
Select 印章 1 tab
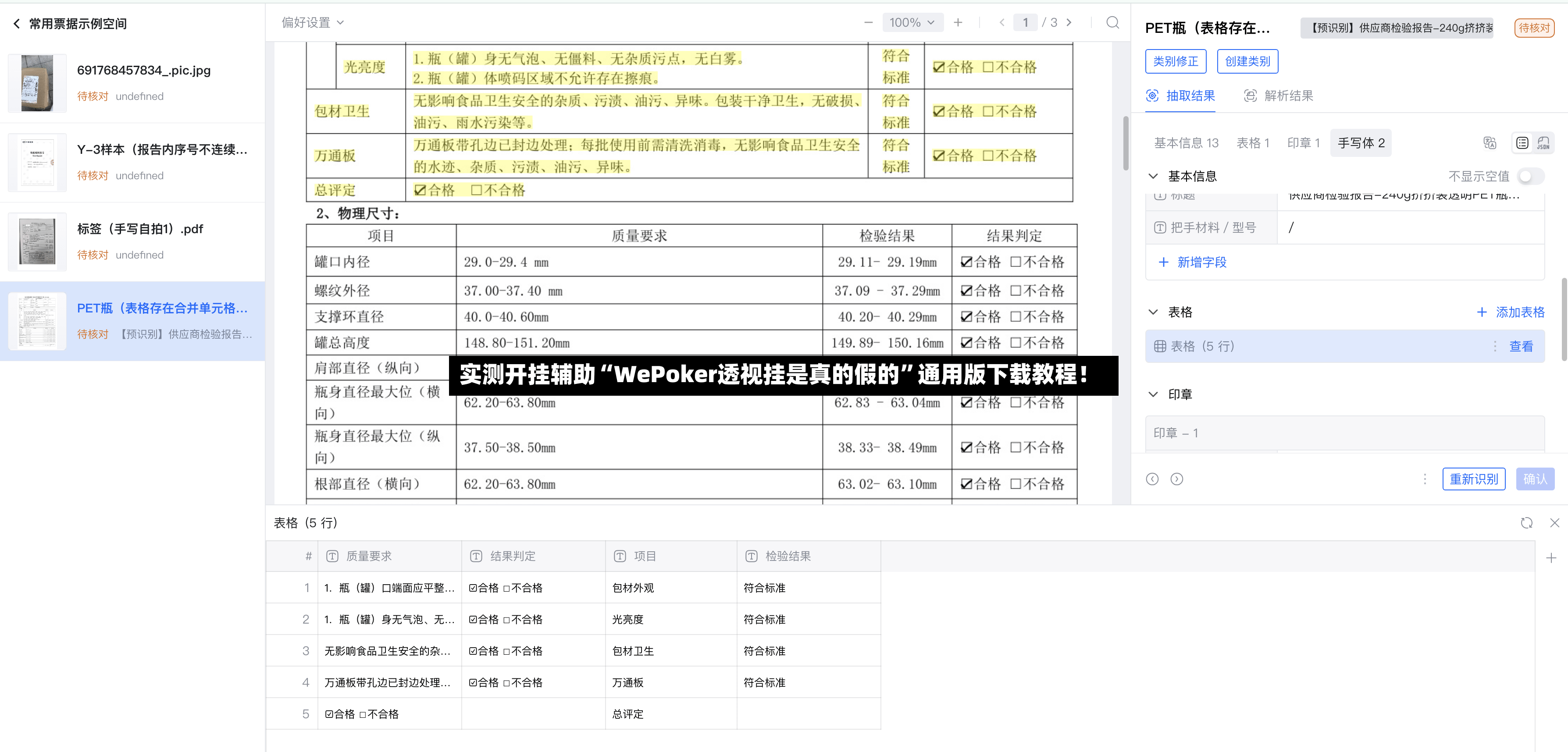(x=1303, y=143)
